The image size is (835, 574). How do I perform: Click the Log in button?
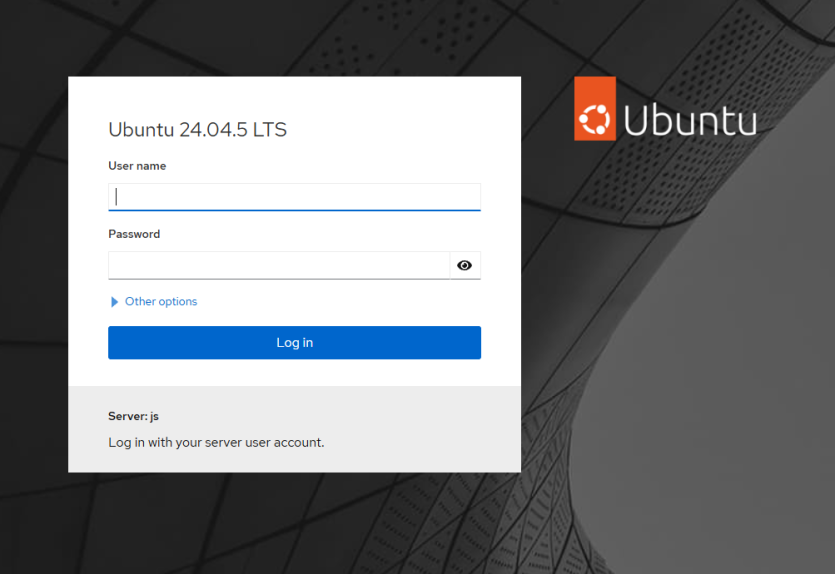click(294, 342)
